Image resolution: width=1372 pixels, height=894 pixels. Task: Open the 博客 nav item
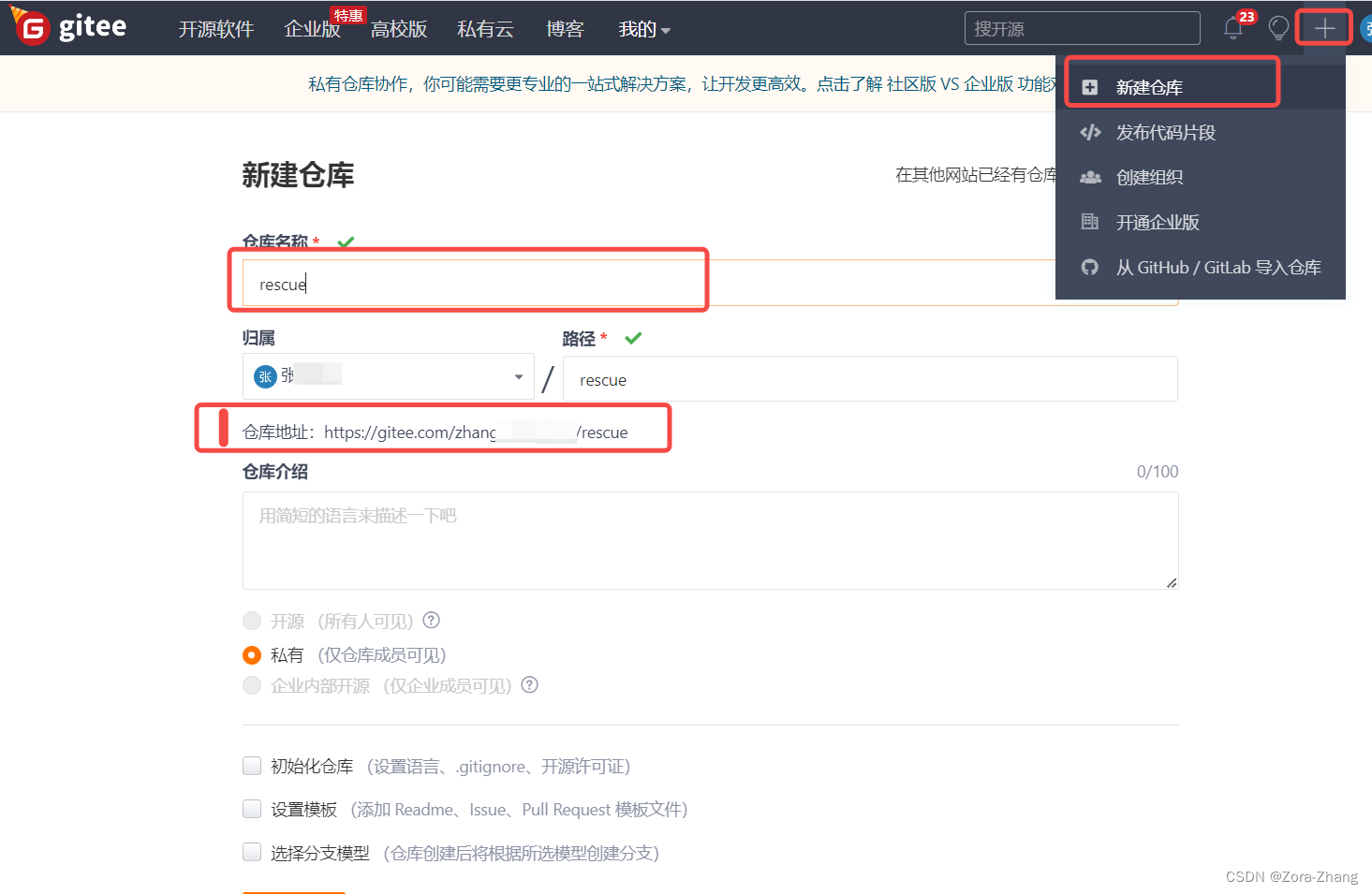565,29
